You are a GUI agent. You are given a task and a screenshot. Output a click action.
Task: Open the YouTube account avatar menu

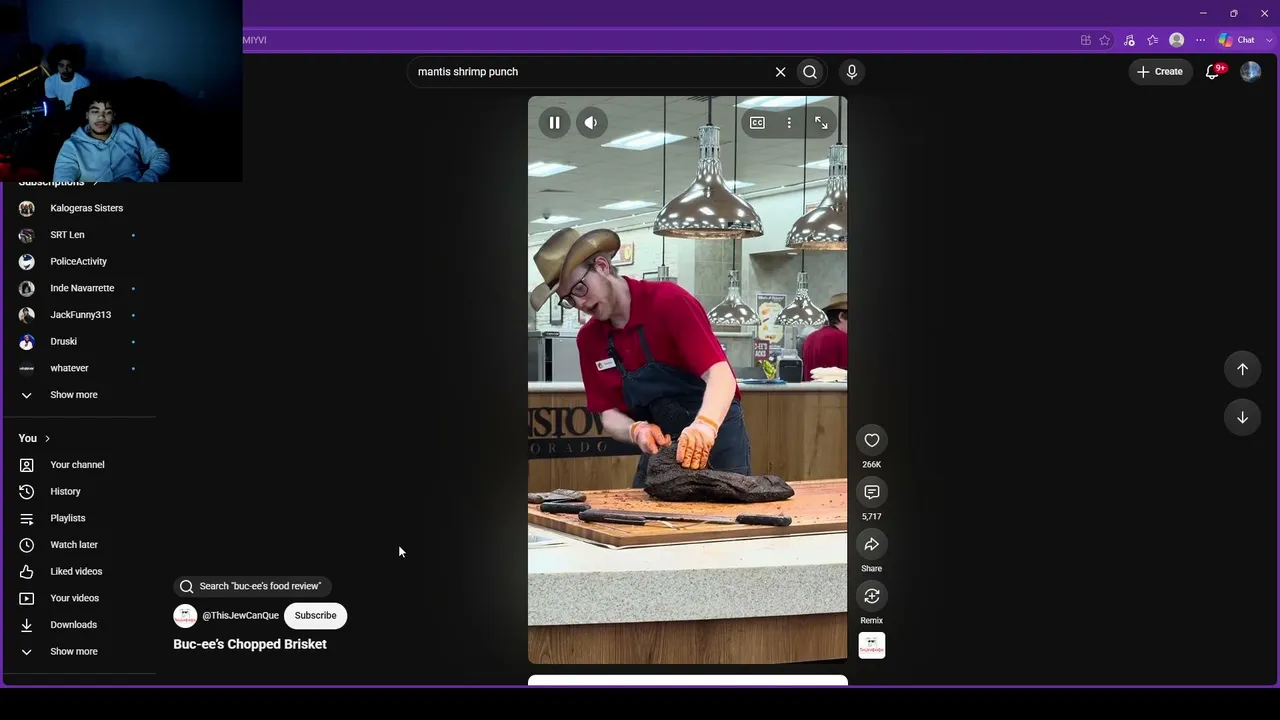point(1250,72)
